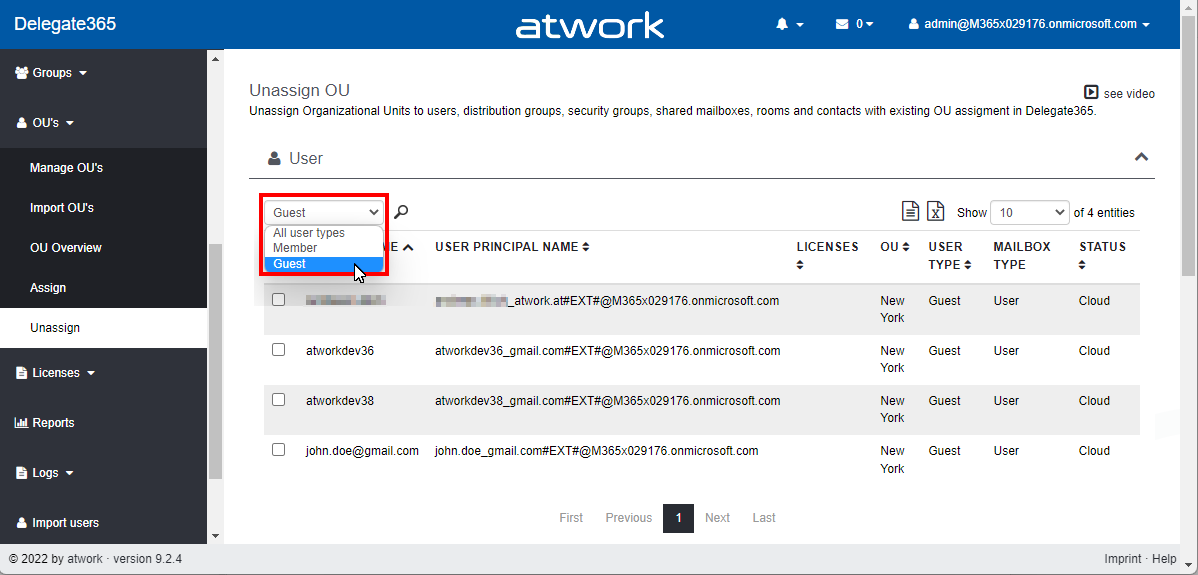Sort by User Principal Name column
The height and width of the screenshot is (575, 1198).
tap(512, 247)
